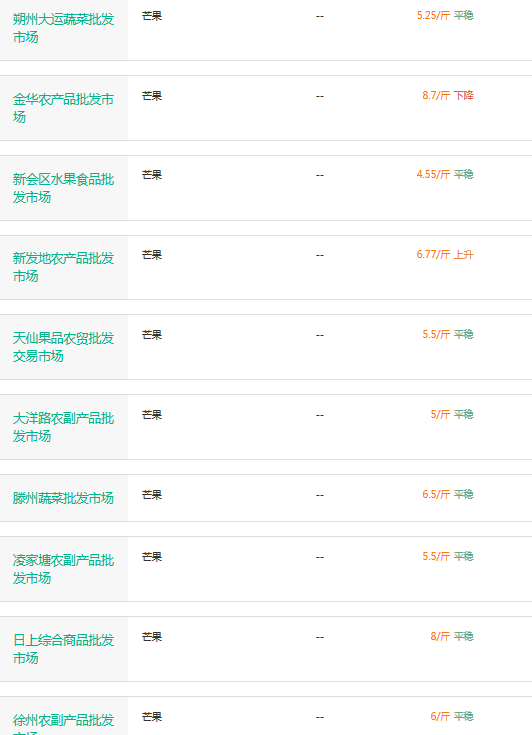The image size is (532, 735).
Task: Open 金华农产品批发市场 market link
Action: (63, 108)
